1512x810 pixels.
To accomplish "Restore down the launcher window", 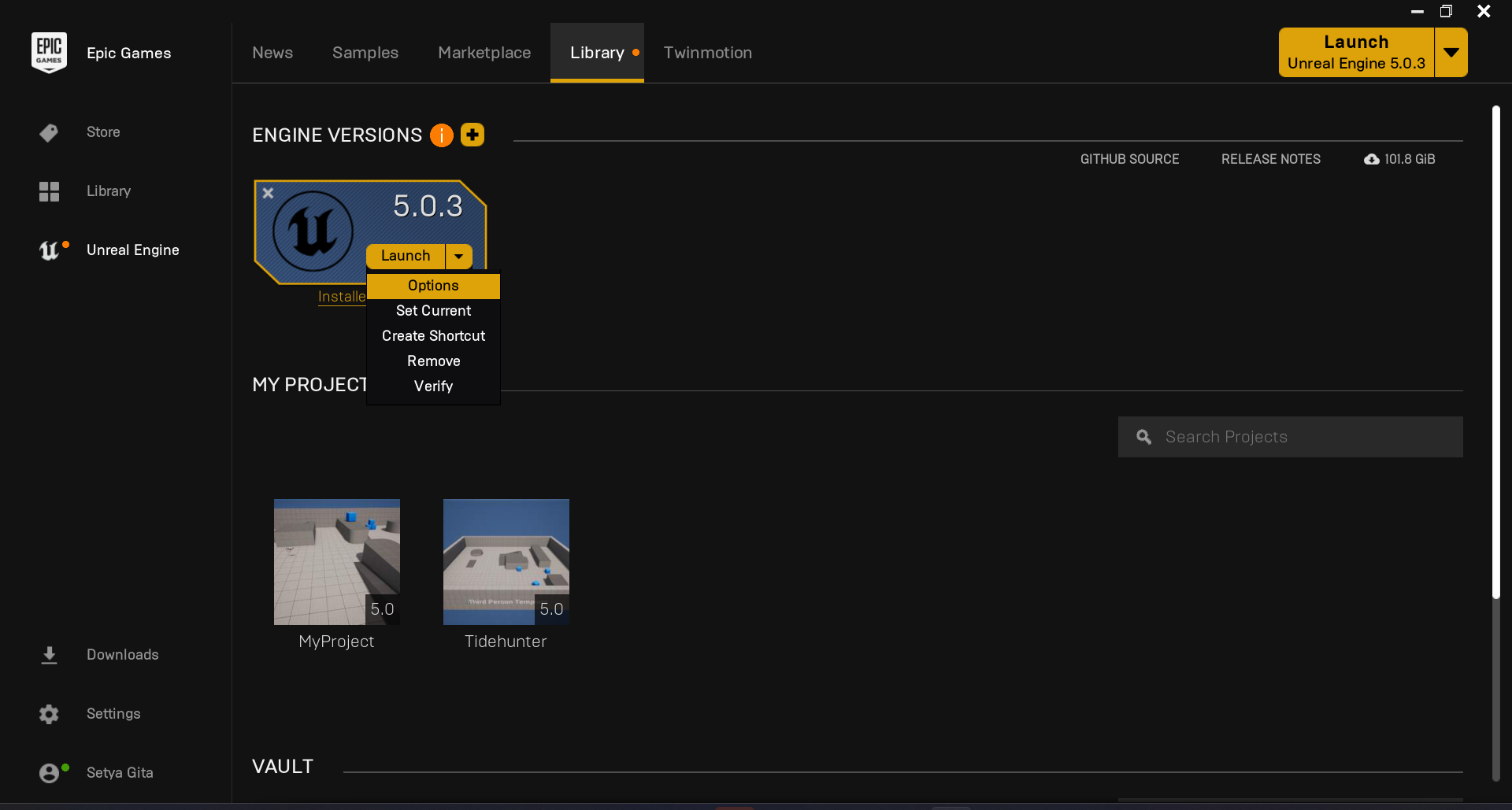I will [1446, 11].
